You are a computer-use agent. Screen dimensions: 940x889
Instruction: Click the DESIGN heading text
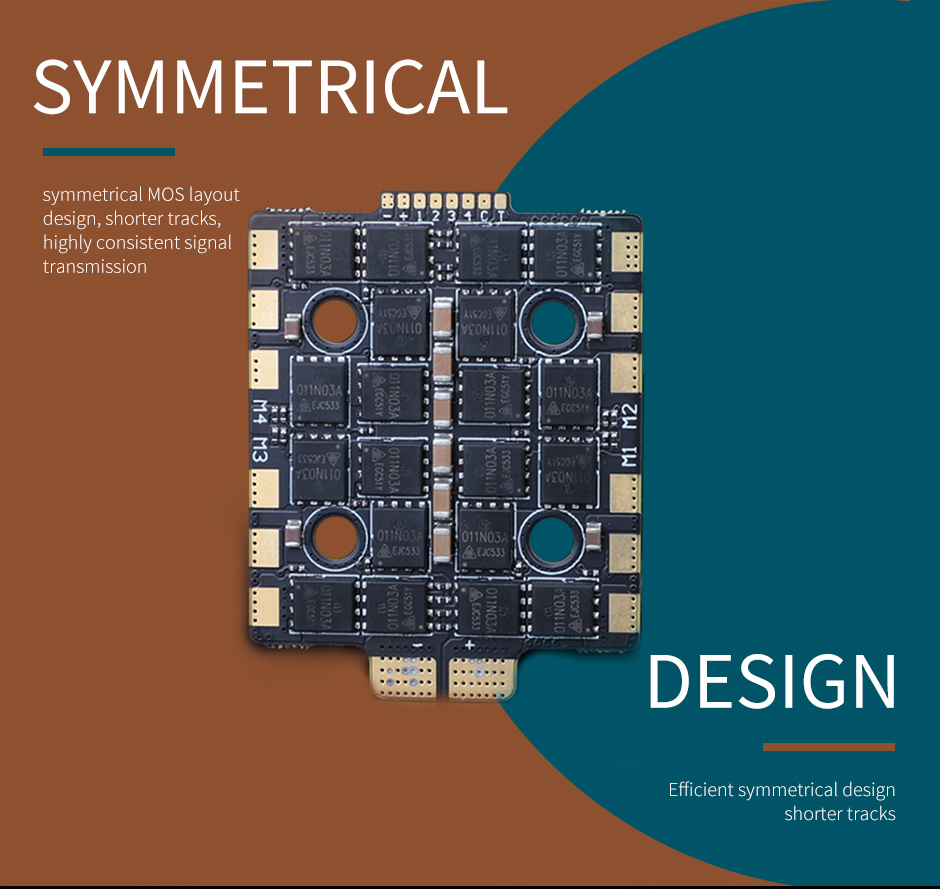(x=772, y=681)
